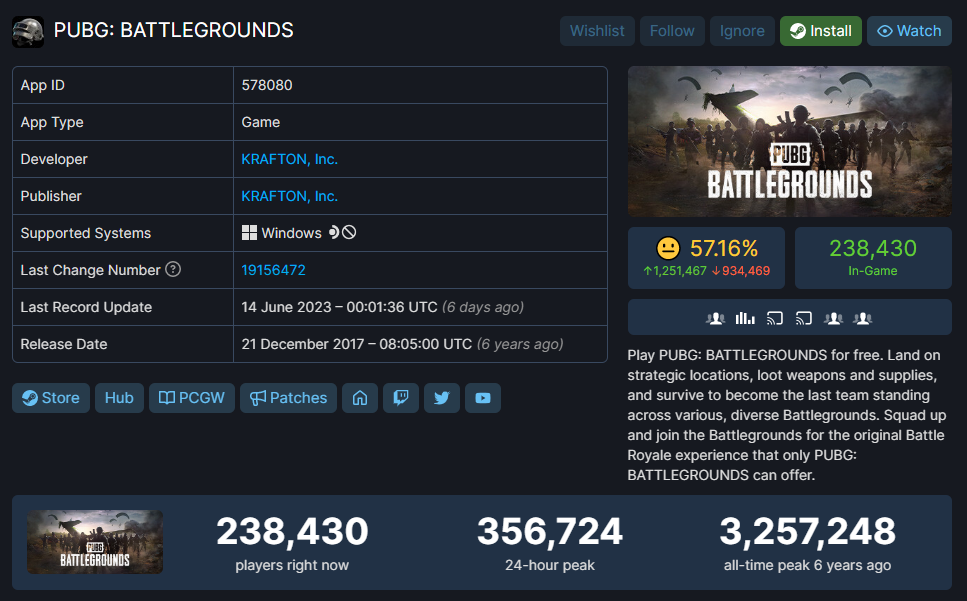This screenshot has height=601, width=967.
Task: Click the Publisher row label
Action: click(51, 196)
